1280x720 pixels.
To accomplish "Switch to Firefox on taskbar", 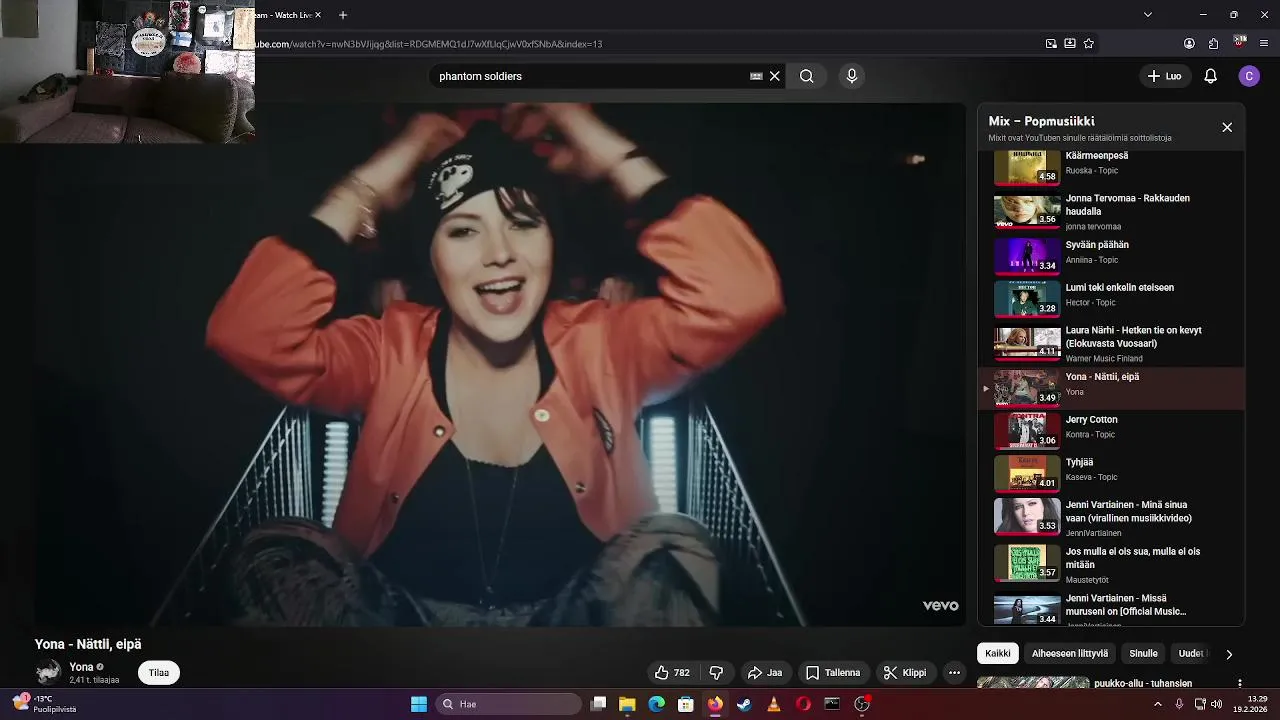I will pyautogui.click(x=715, y=704).
